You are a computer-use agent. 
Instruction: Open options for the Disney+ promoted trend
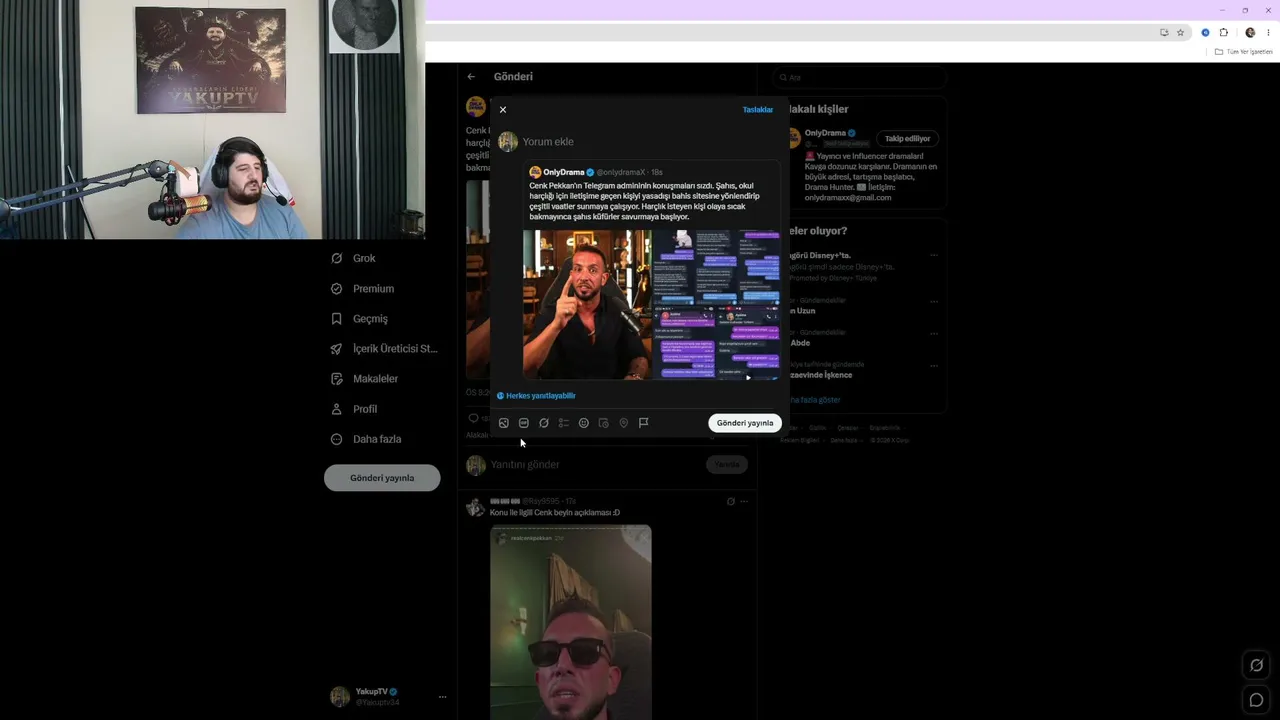934,255
